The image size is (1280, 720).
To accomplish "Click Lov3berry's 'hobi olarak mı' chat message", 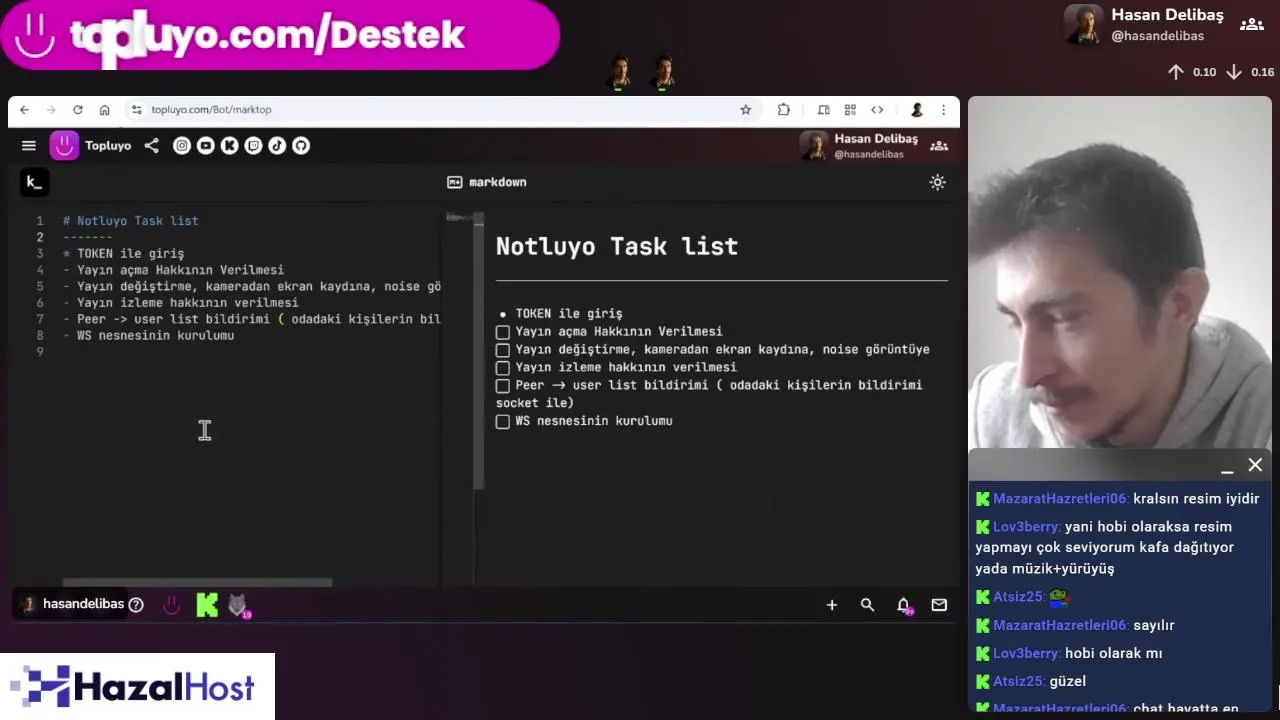I will (1114, 653).
